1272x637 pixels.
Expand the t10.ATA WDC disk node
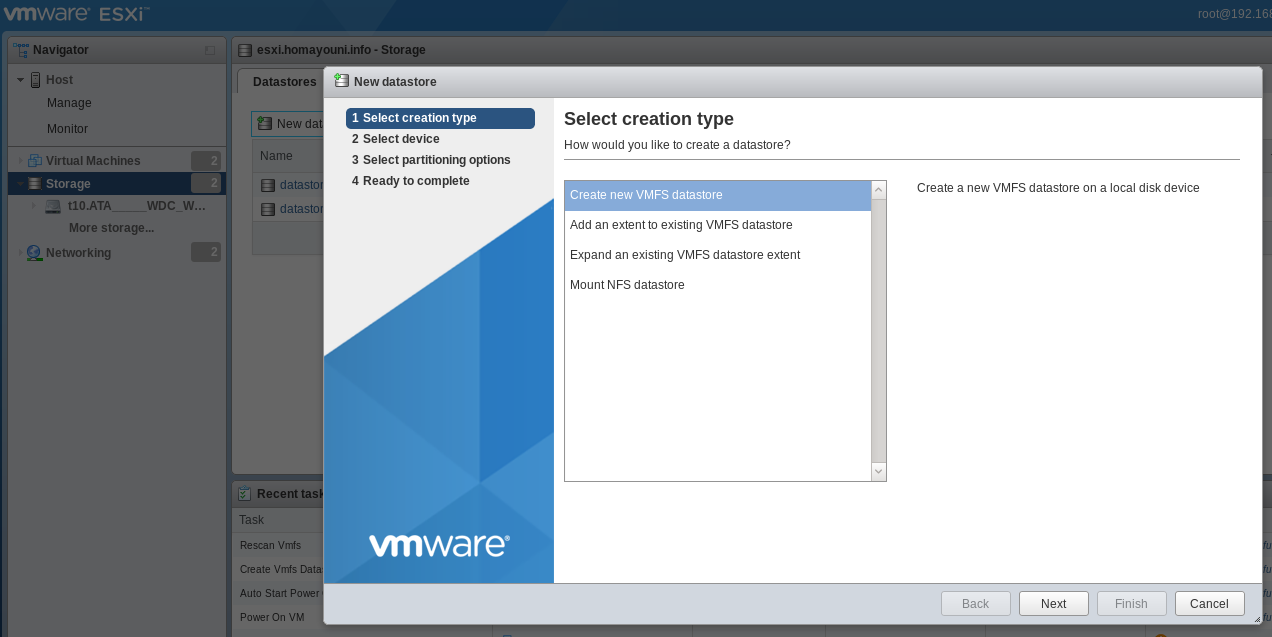coord(33,206)
